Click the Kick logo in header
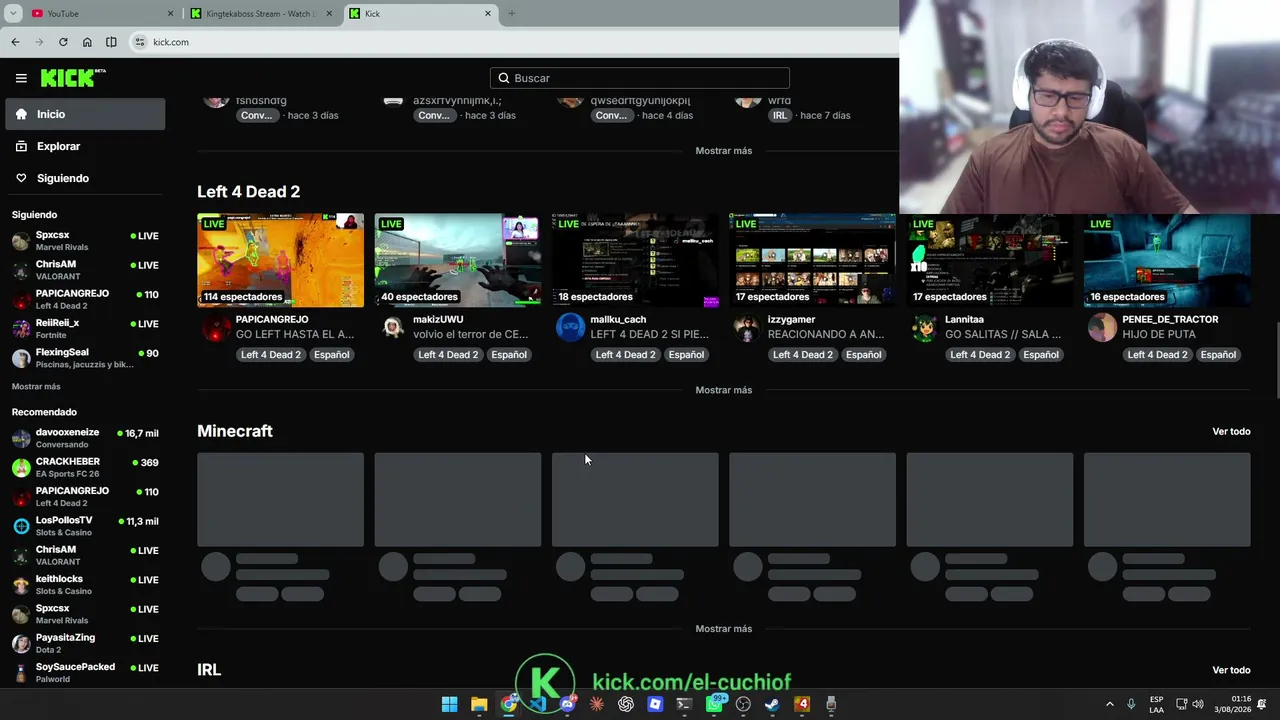This screenshot has height=720, width=1280. pos(73,78)
